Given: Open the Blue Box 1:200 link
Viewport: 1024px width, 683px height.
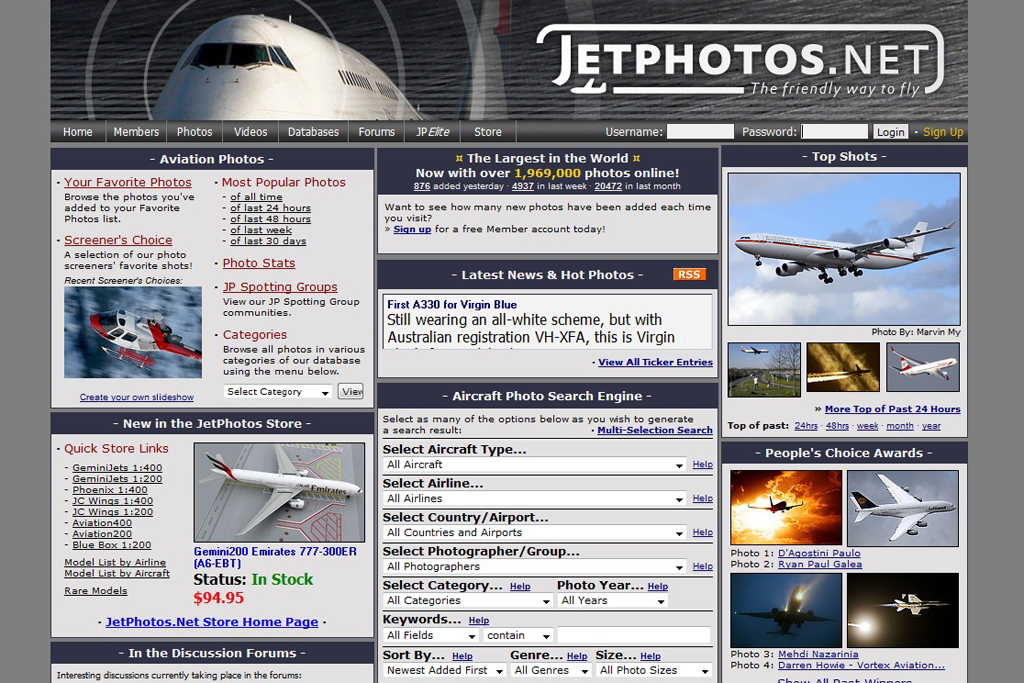Looking at the screenshot, I should [x=112, y=545].
